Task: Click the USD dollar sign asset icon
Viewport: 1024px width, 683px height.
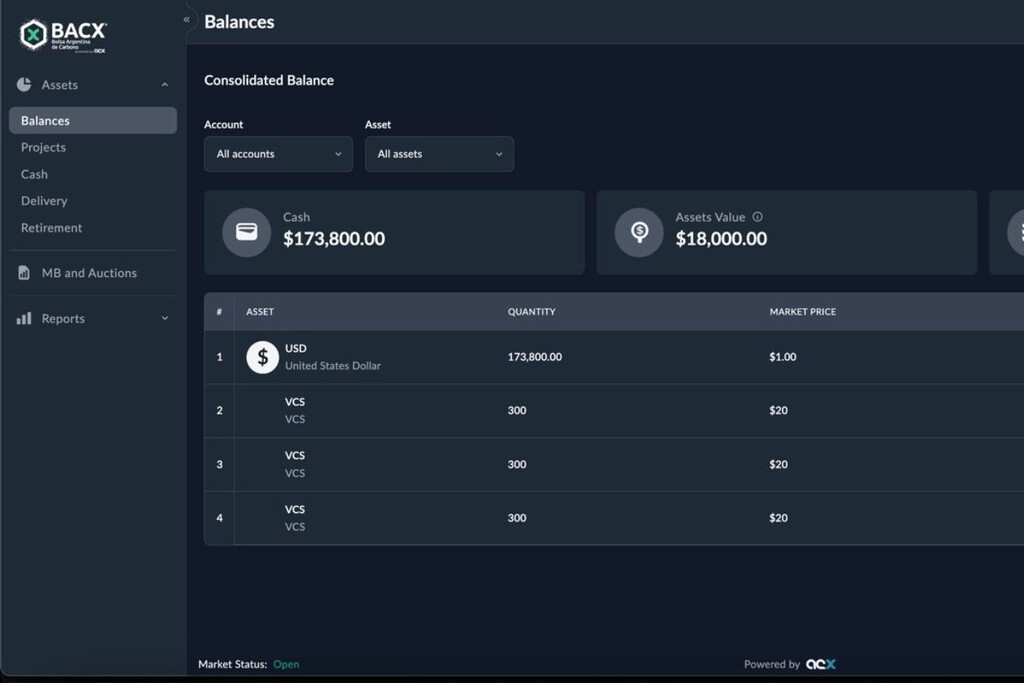Action: (x=262, y=357)
